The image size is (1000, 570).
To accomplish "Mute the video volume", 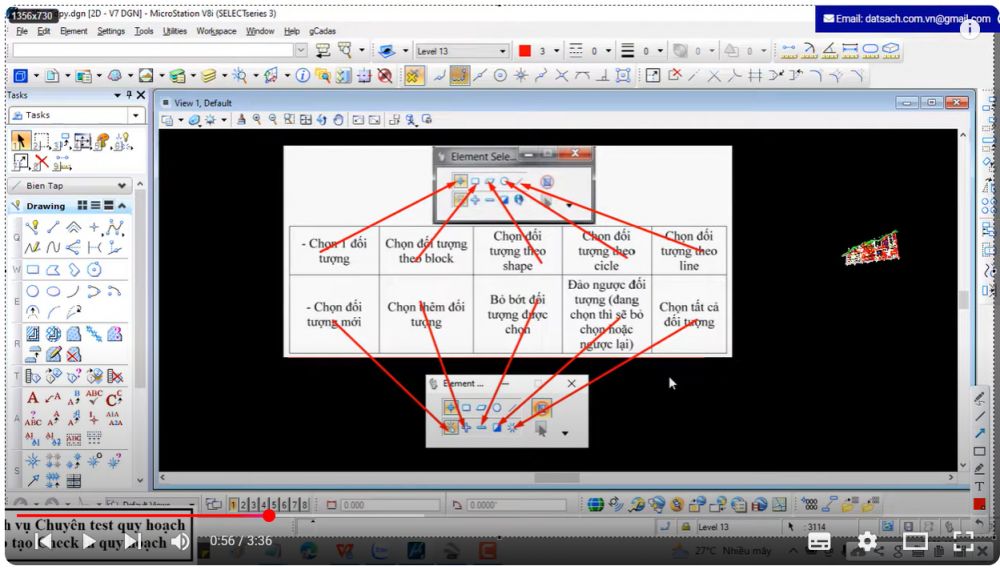I will pyautogui.click(x=180, y=541).
